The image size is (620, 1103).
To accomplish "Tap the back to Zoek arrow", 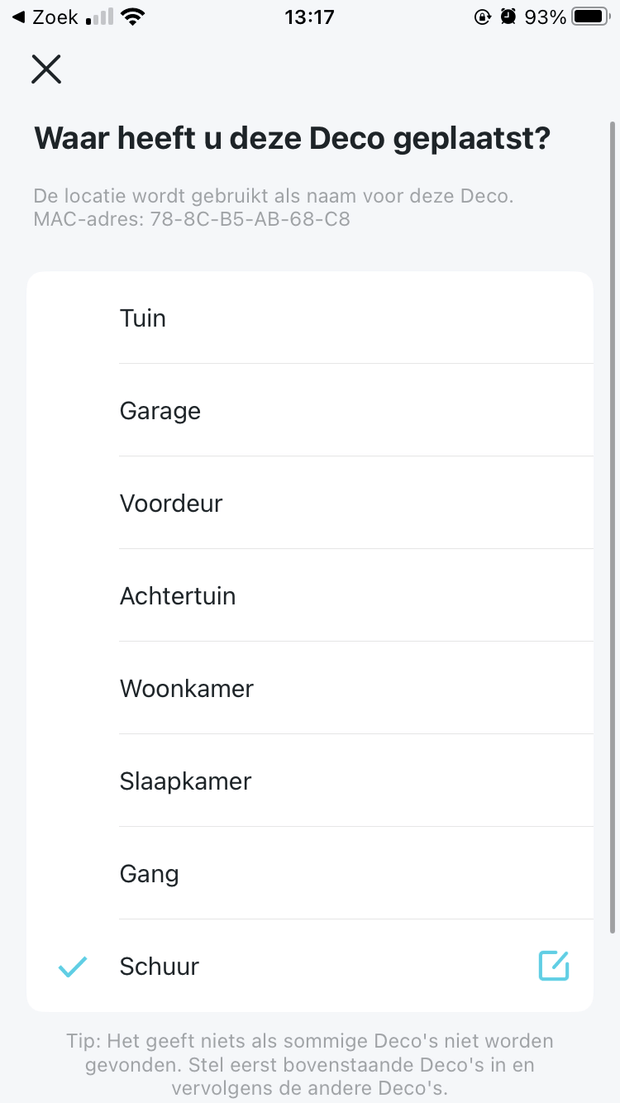I will 18,17.
